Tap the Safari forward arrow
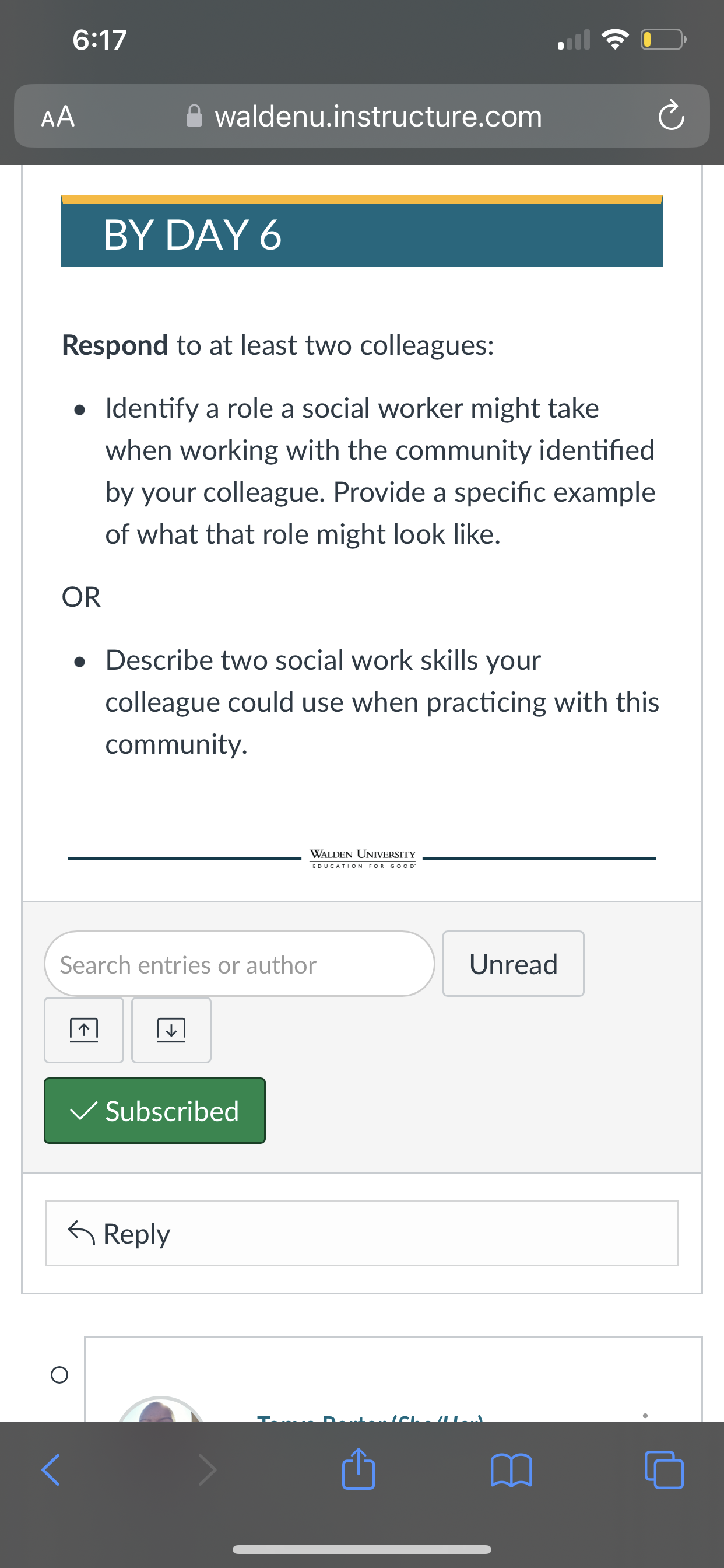 [207, 1470]
